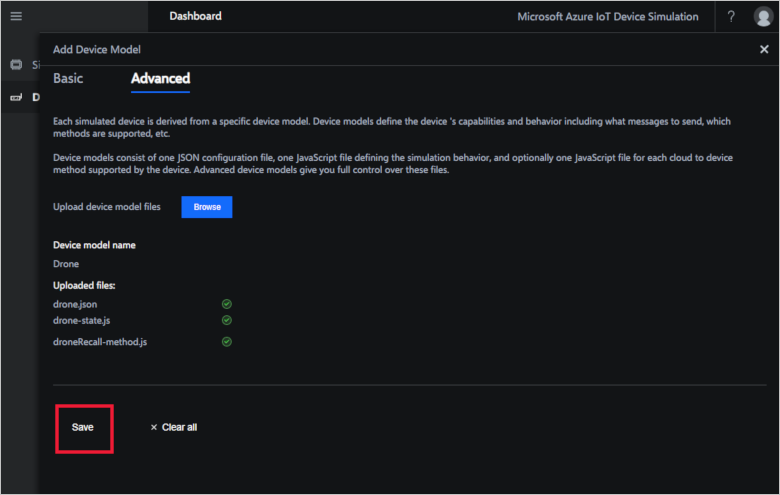Viewport: 780px width, 495px height.
Task: Open the hamburger navigation menu
Action: point(16,17)
